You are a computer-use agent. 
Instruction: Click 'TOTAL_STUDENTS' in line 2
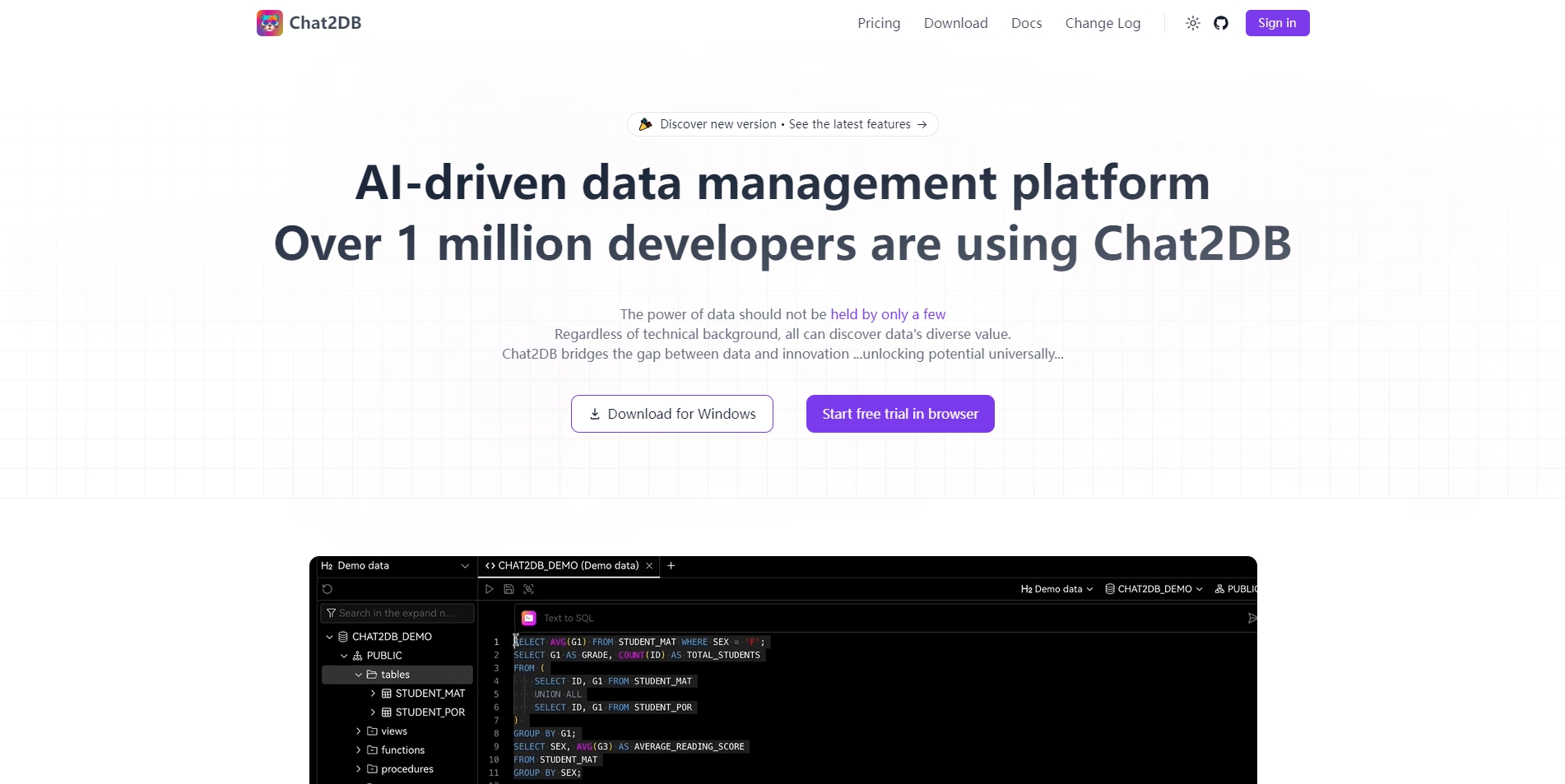coord(723,655)
